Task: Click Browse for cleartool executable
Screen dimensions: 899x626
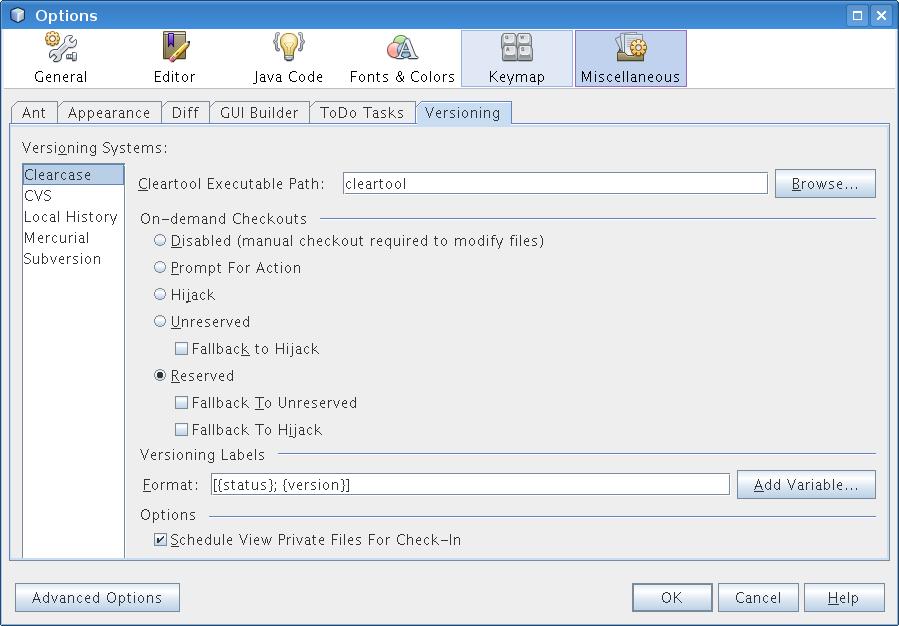Action: pyautogui.click(x=824, y=184)
